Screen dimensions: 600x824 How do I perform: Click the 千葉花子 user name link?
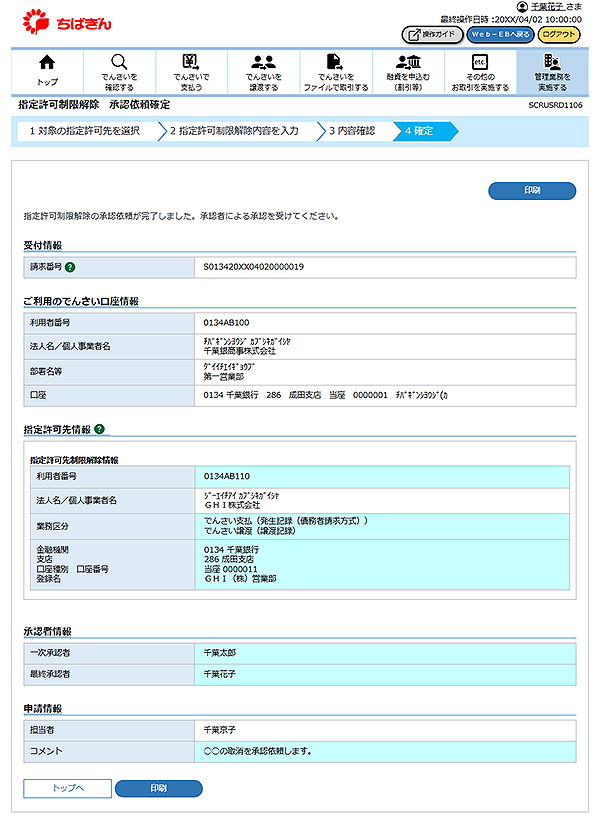[547, 7]
